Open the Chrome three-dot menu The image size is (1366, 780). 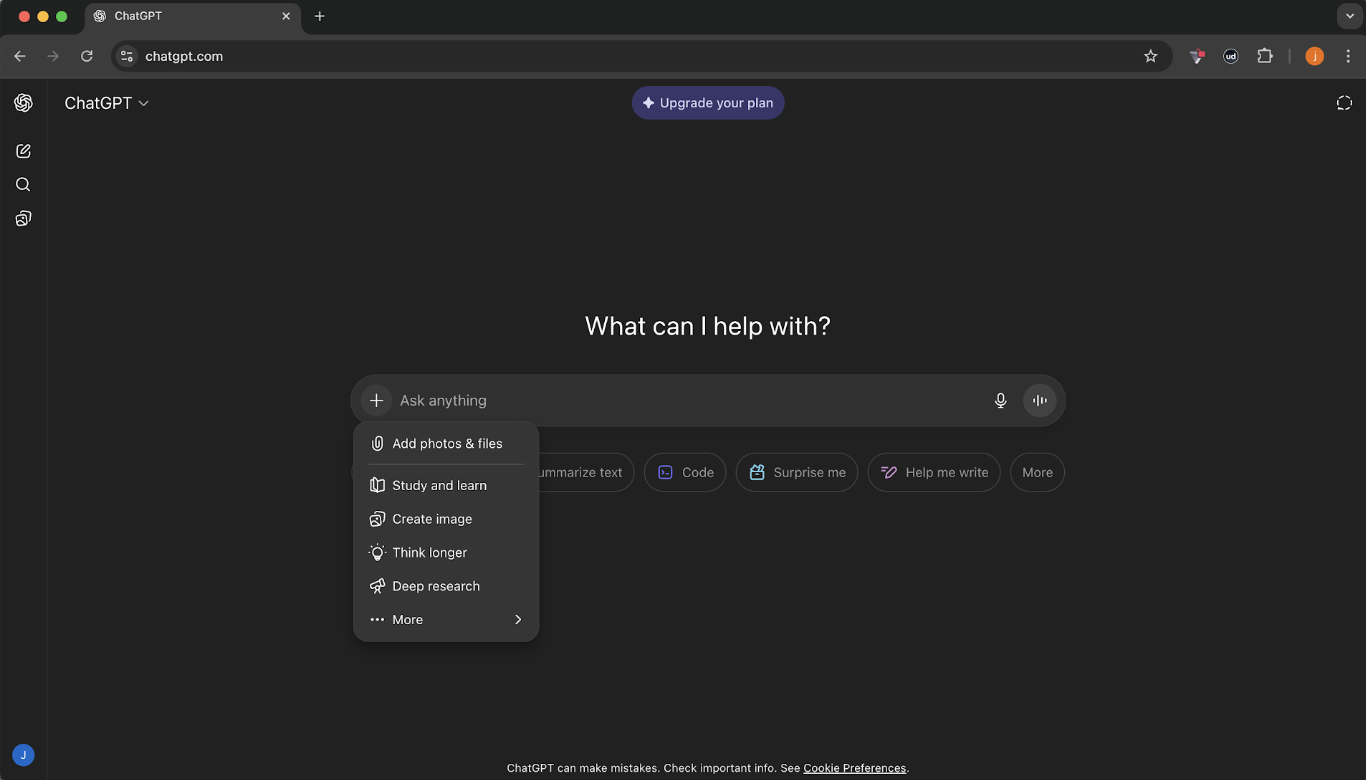pos(1348,56)
